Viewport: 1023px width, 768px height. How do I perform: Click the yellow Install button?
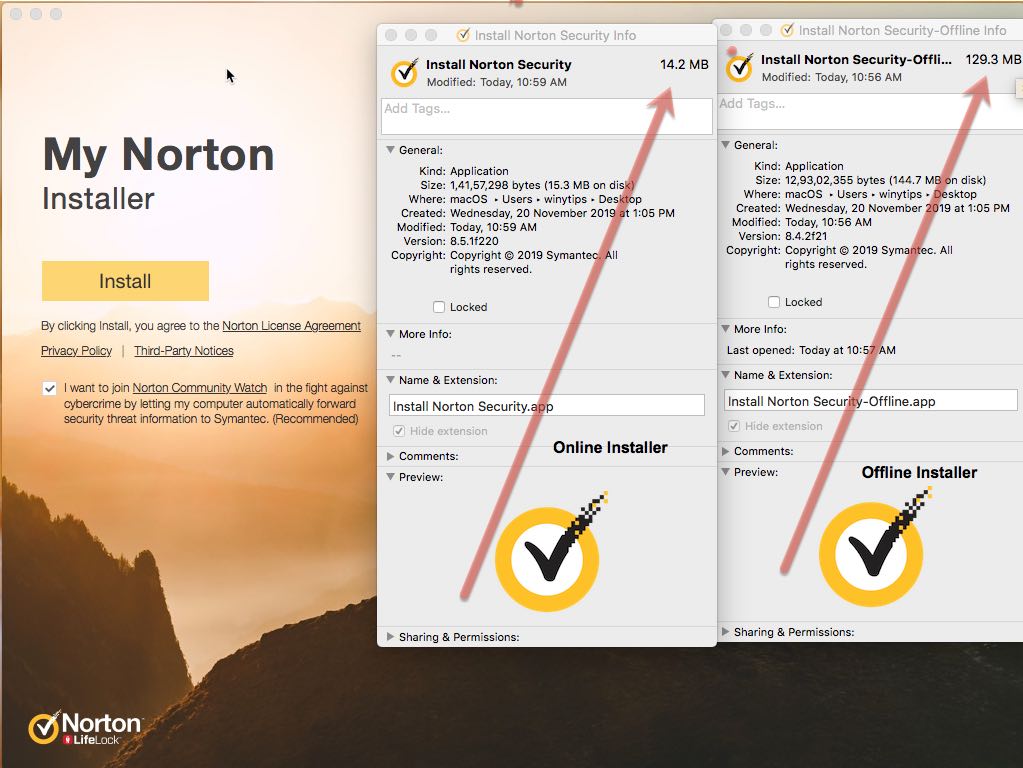tap(125, 281)
